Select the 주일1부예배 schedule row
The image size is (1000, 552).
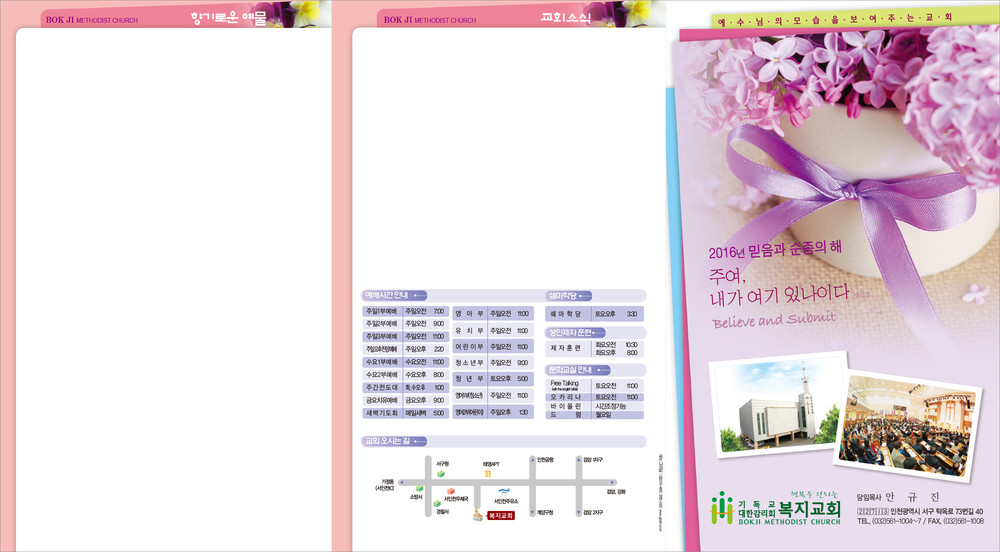click(405, 311)
